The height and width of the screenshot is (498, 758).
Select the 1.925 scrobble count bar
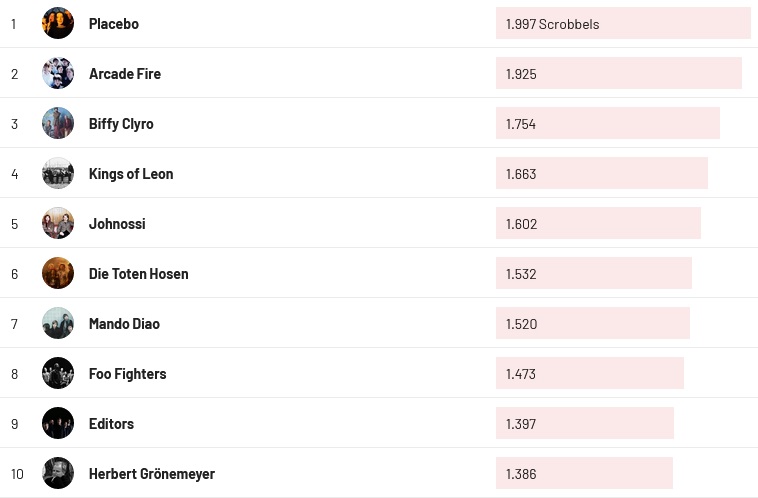618,73
